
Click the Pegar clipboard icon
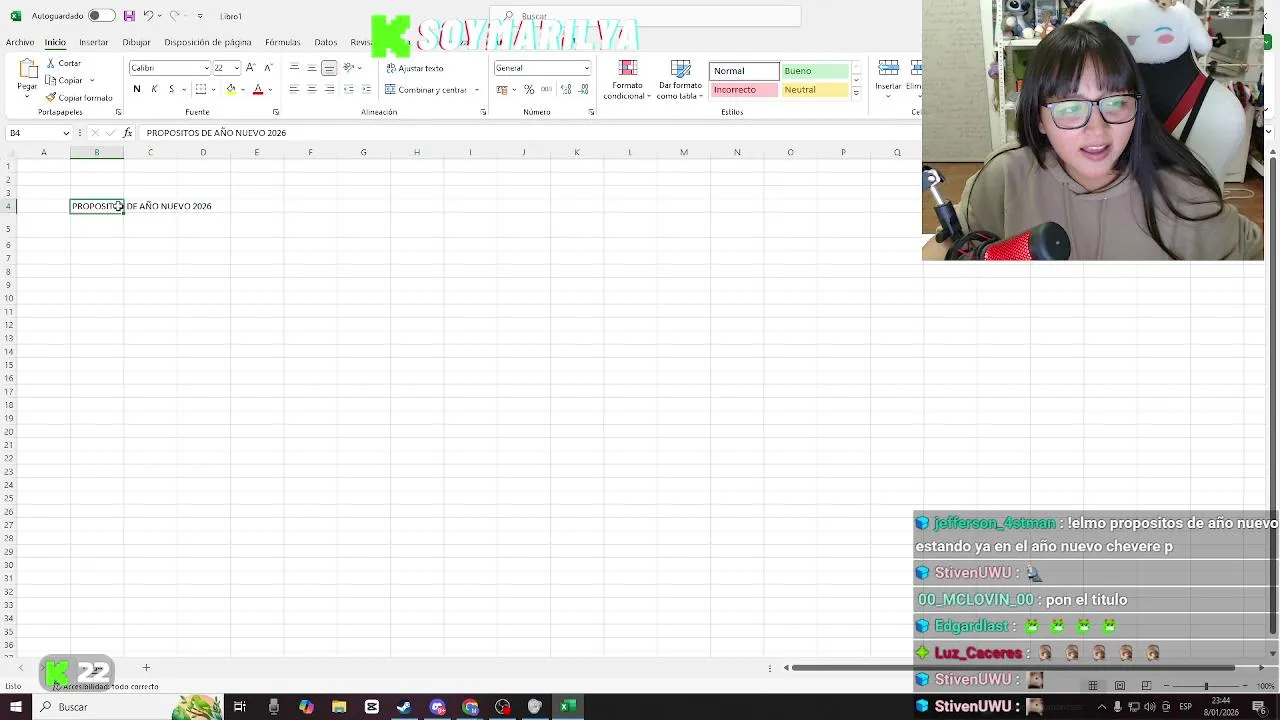tap(27, 69)
